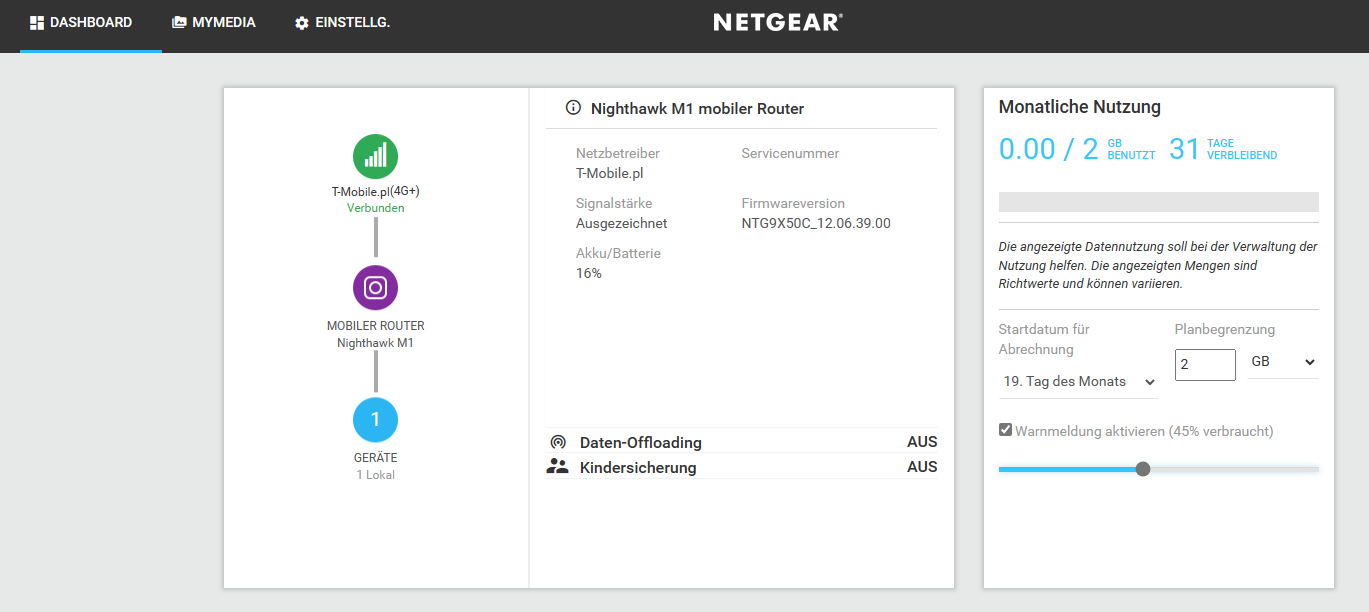Screen dimensions: 1369x612
Task: Click the monthly usage progress bar
Action: [x=1159, y=202]
